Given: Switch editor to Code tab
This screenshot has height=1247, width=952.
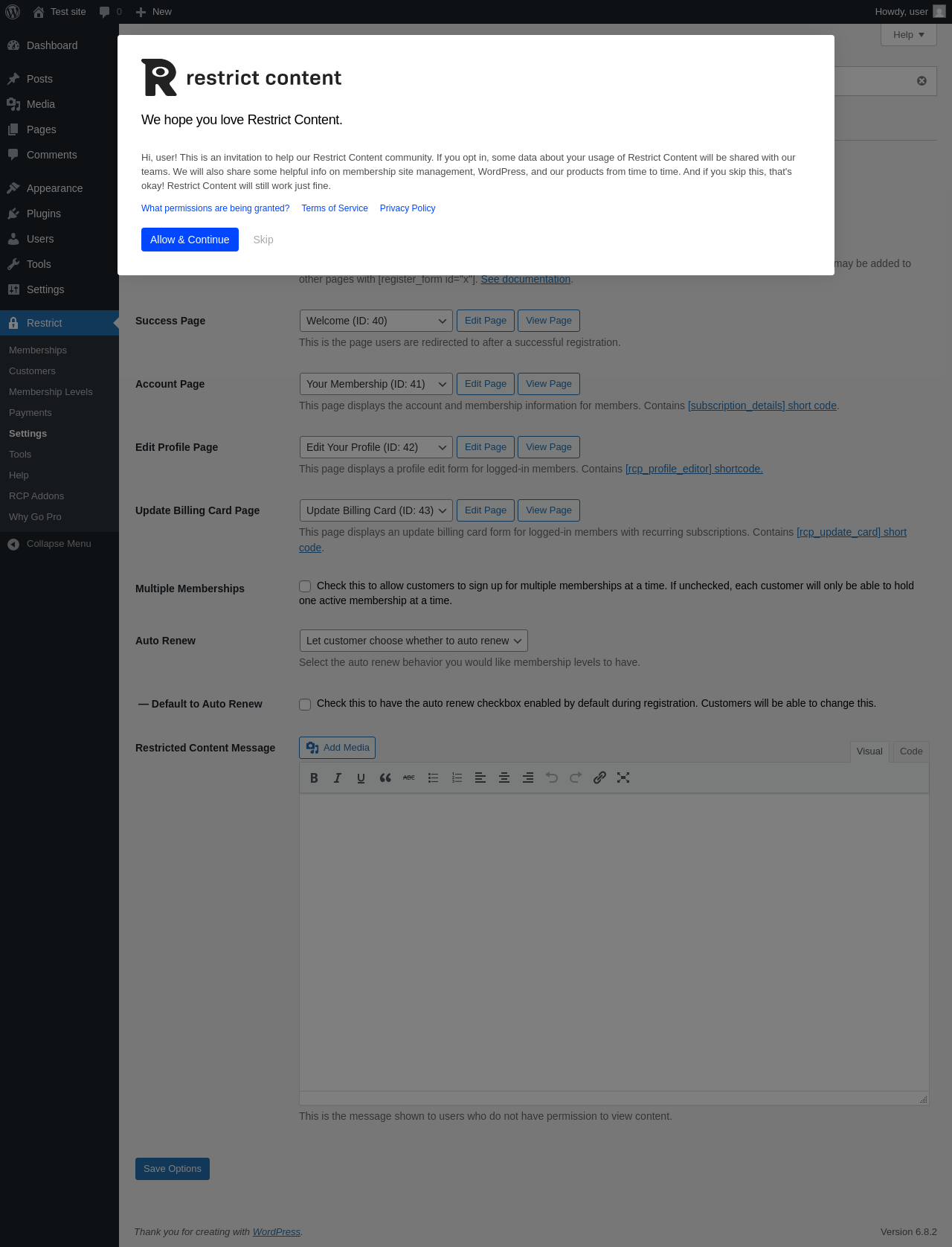Looking at the screenshot, I should point(911,751).
